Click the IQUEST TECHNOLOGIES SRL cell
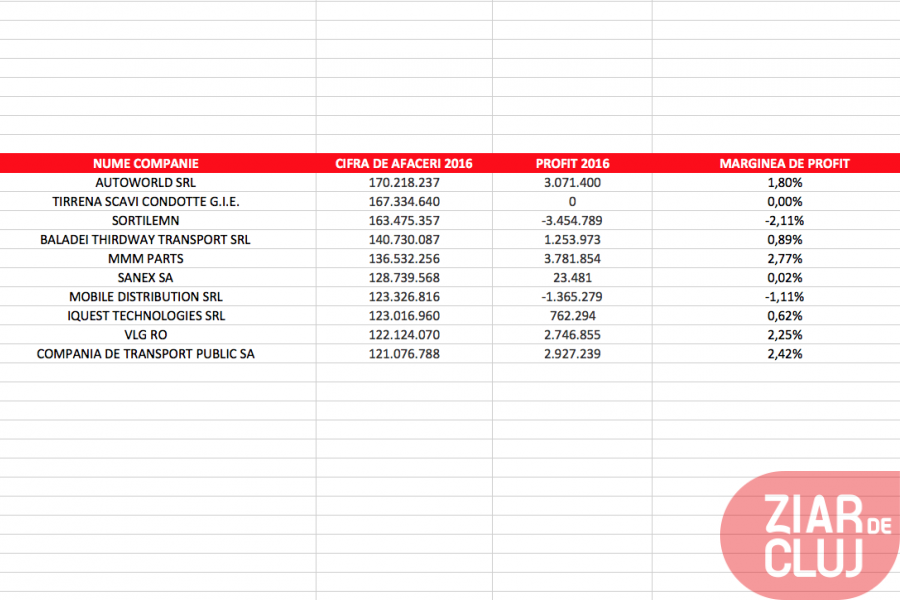 click(146, 316)
